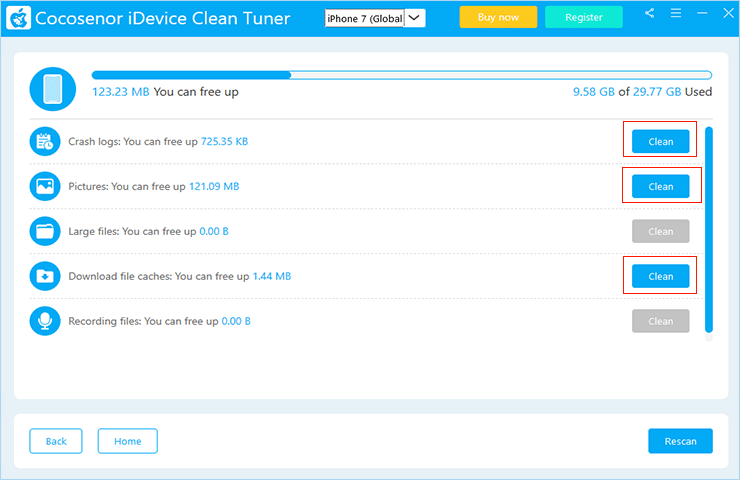Open the share icon in title bar

[x=650, y=13]
